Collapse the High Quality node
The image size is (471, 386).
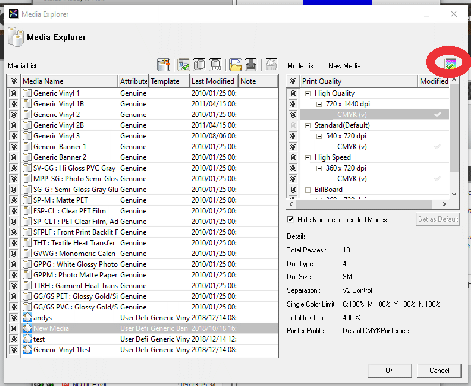(308, 94)
